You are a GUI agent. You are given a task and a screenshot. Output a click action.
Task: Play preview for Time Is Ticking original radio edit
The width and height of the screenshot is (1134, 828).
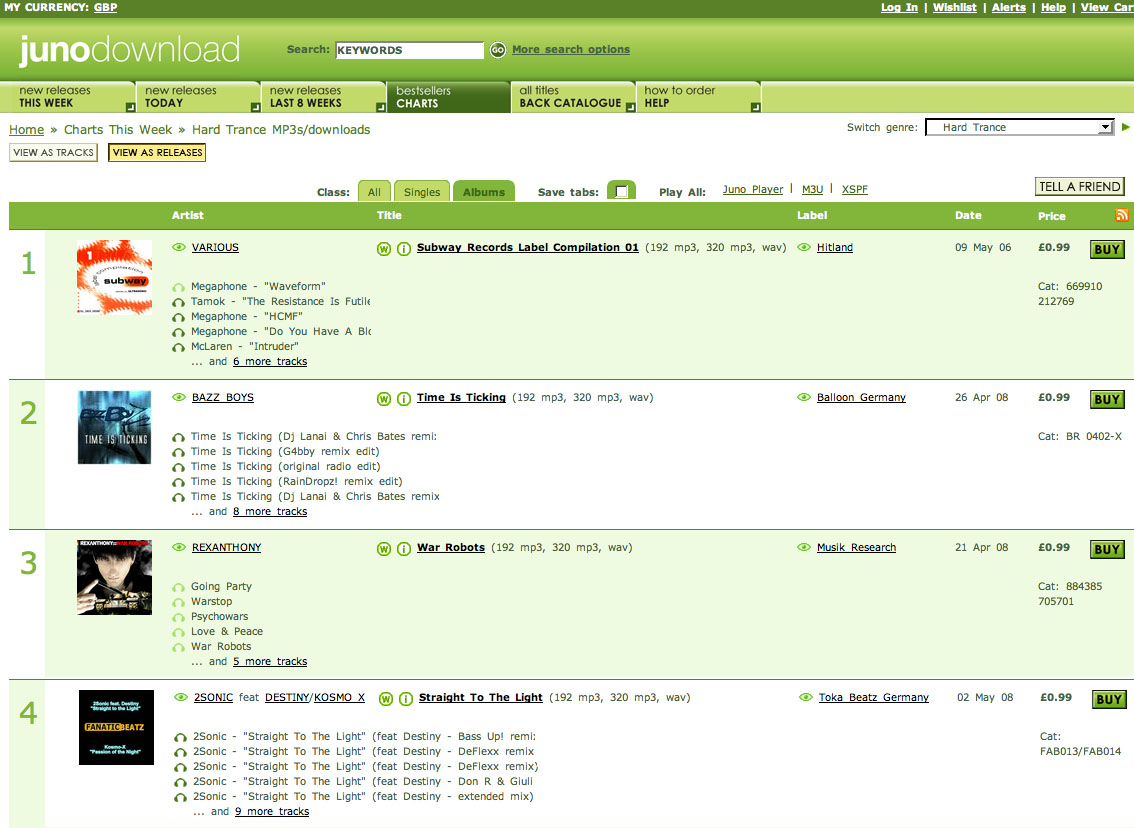pyautogui.click(x=179, y=468)
